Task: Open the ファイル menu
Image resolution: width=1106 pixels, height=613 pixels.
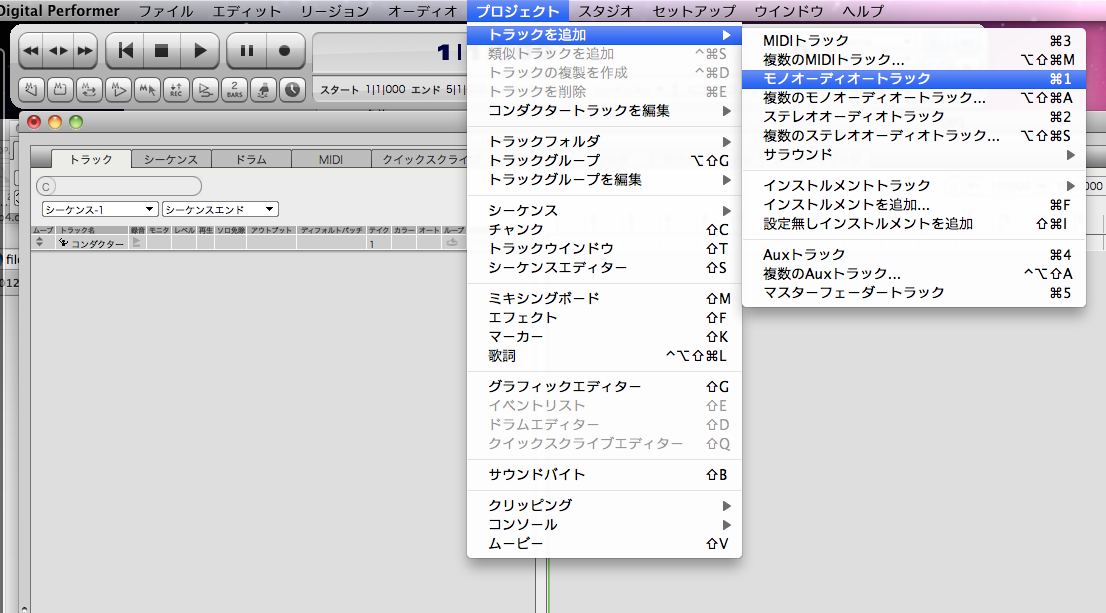Action: 166,11
